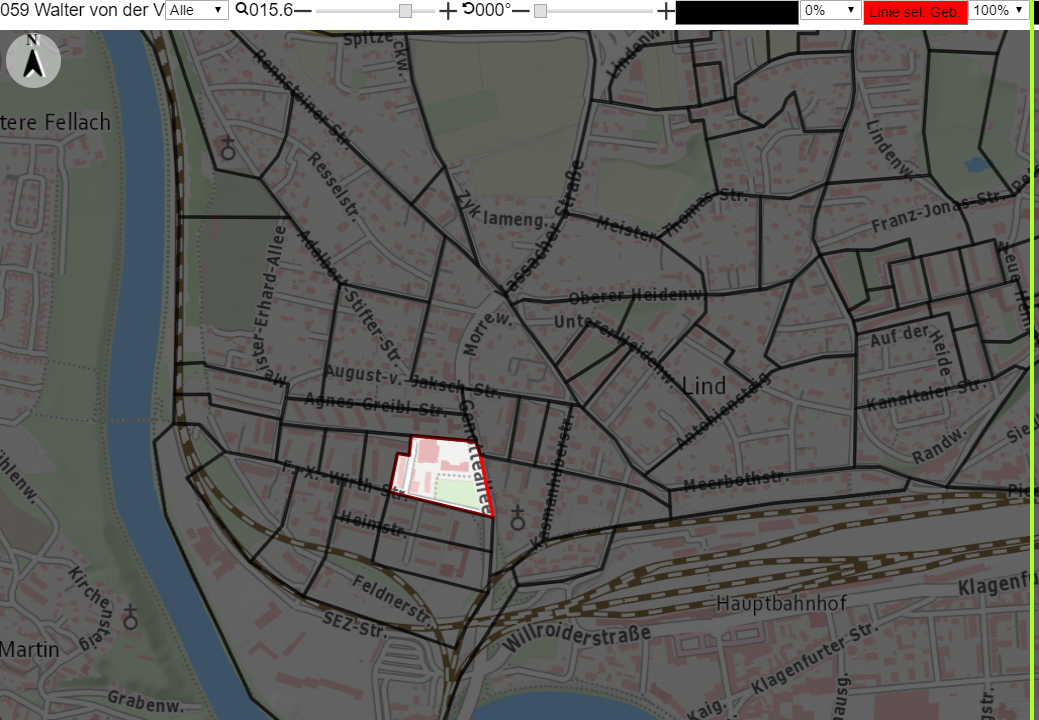Click the rotation reset arrow icon
This screenshot has height=720, width=1039.
tap(468, 9)
